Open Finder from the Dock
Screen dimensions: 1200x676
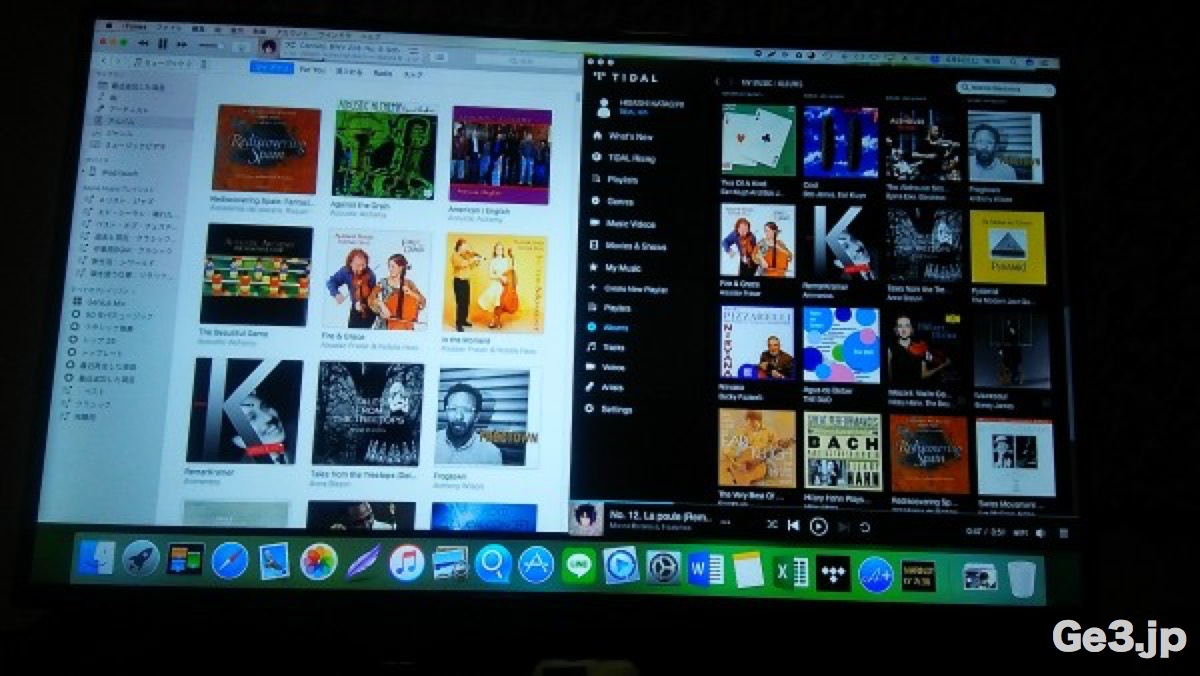coord(95,557)
